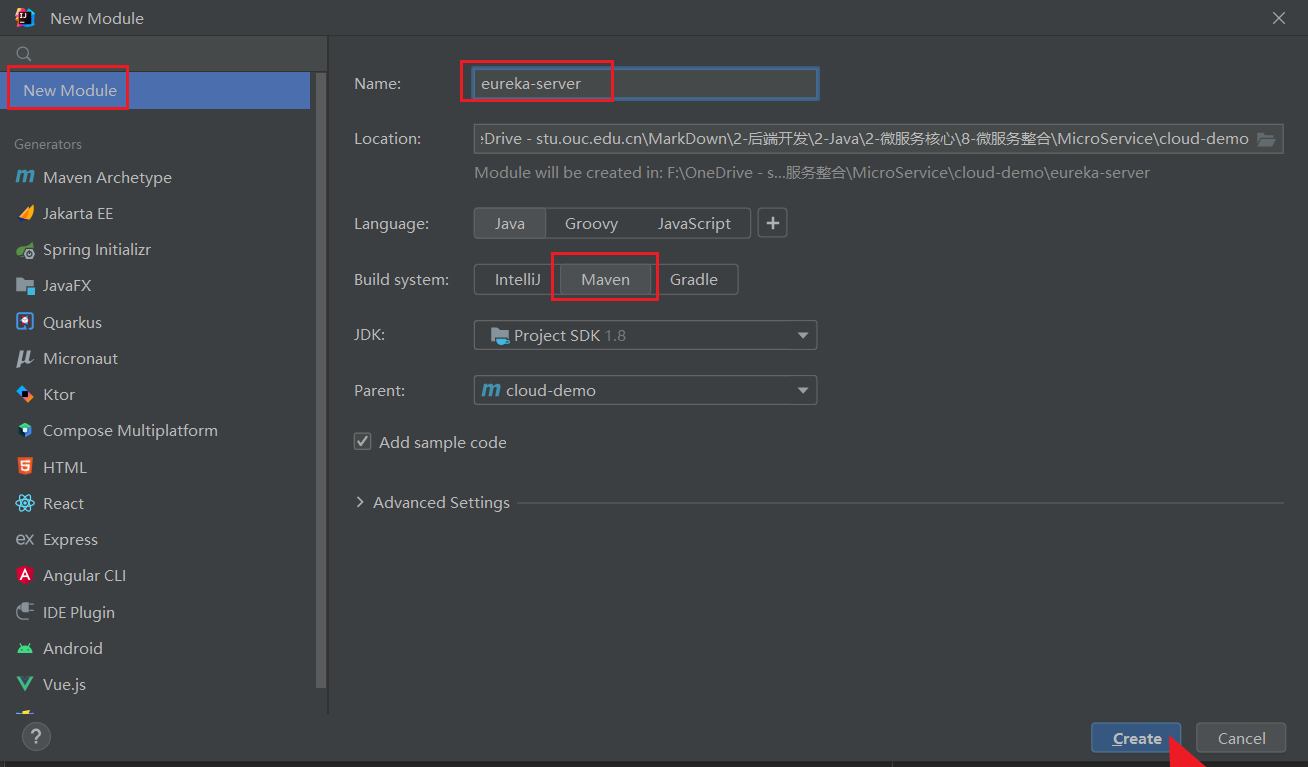Viewport: 1308px width, 767px height.
Task: Choose Maven build system
Action: (x=606, y=280)
